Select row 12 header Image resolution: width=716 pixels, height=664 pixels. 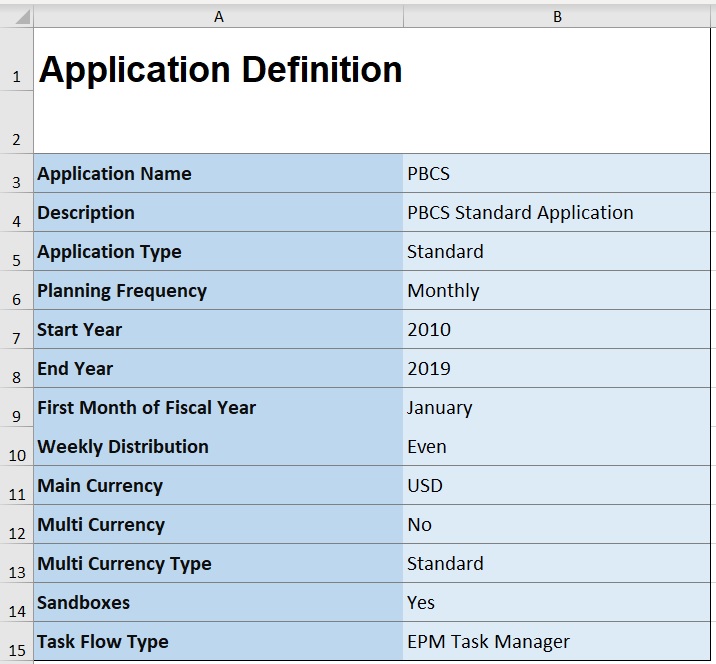pos(16,524)
